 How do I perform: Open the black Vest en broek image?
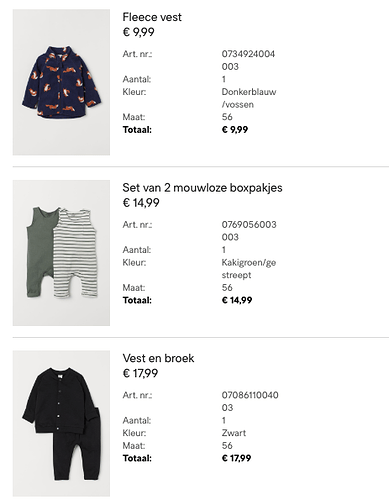61,423
